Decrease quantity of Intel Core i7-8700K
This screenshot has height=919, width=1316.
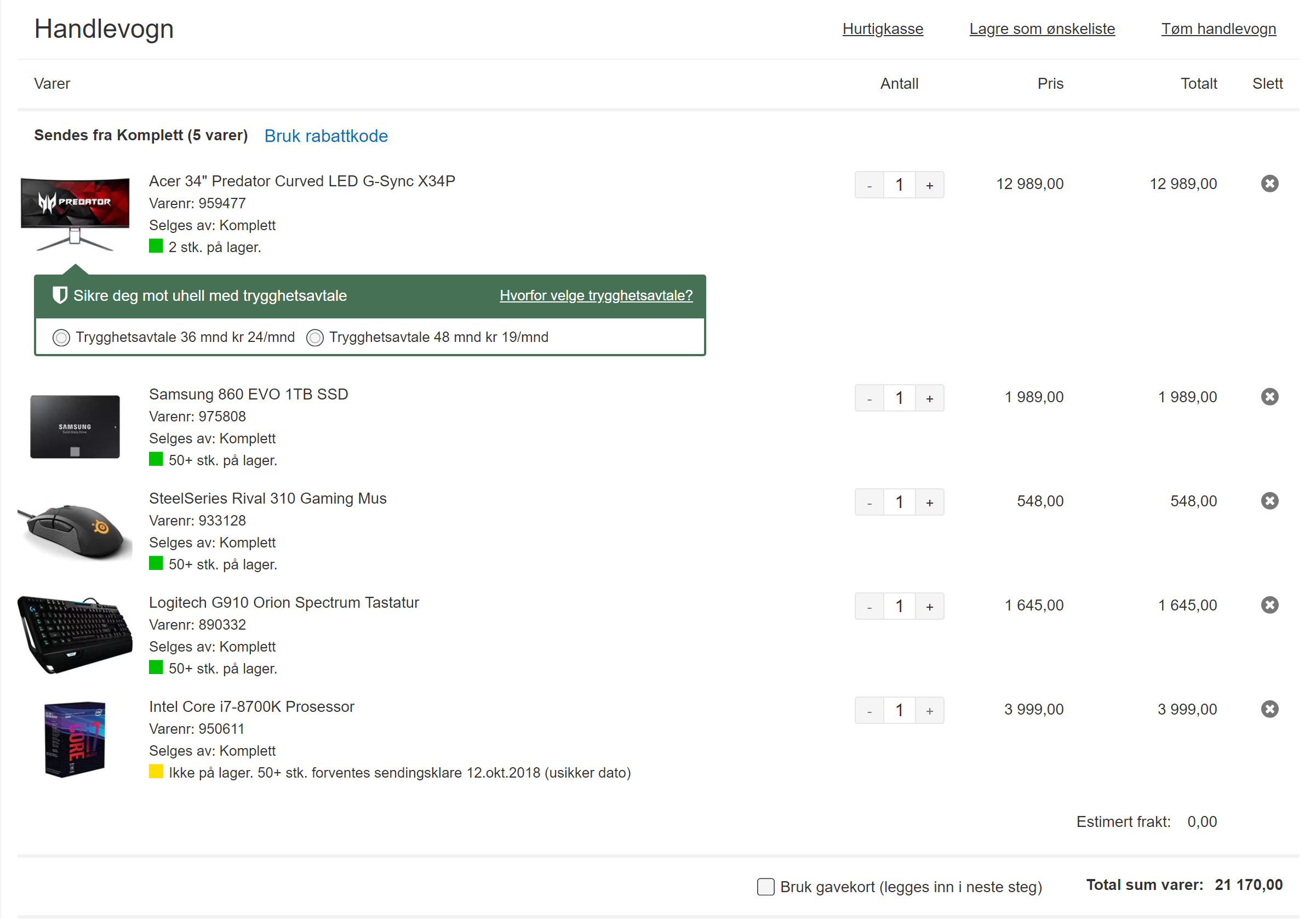(869, 710)
